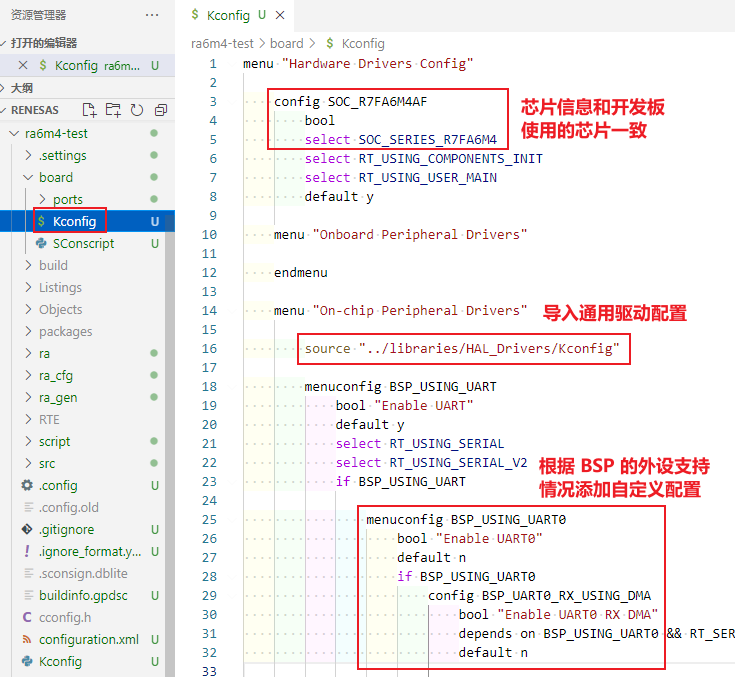This screenshot has height=677, width=735.
Task: Refresh the RENESAS explorer tree
Action: tap(137, 110)
